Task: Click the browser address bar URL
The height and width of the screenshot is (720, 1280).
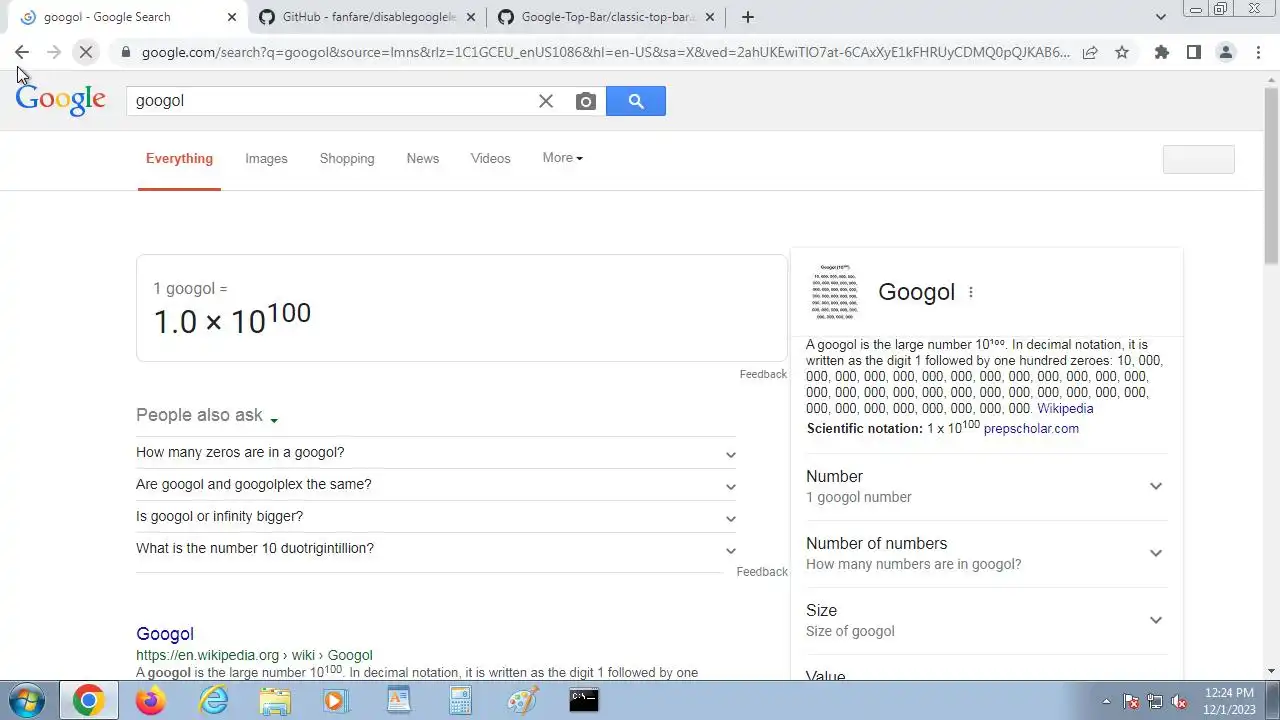Action: pyautogui.click(x=605, y=52)
